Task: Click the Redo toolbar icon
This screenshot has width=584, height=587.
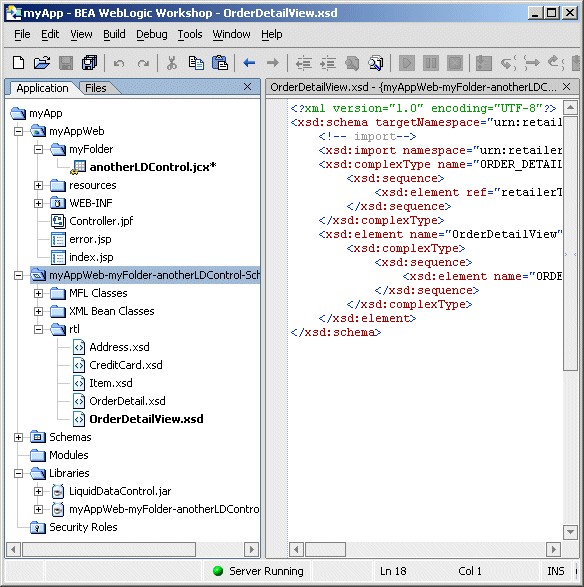Action: tap(143, 63)
